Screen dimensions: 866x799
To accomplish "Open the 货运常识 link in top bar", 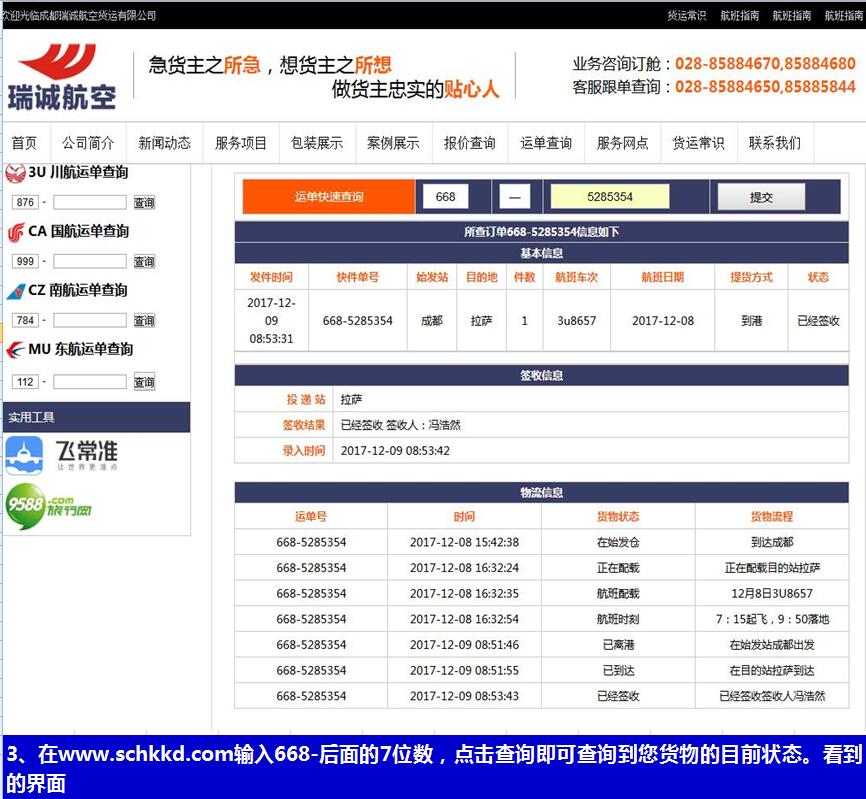I will pyautogui.click(x=686, y=16).
